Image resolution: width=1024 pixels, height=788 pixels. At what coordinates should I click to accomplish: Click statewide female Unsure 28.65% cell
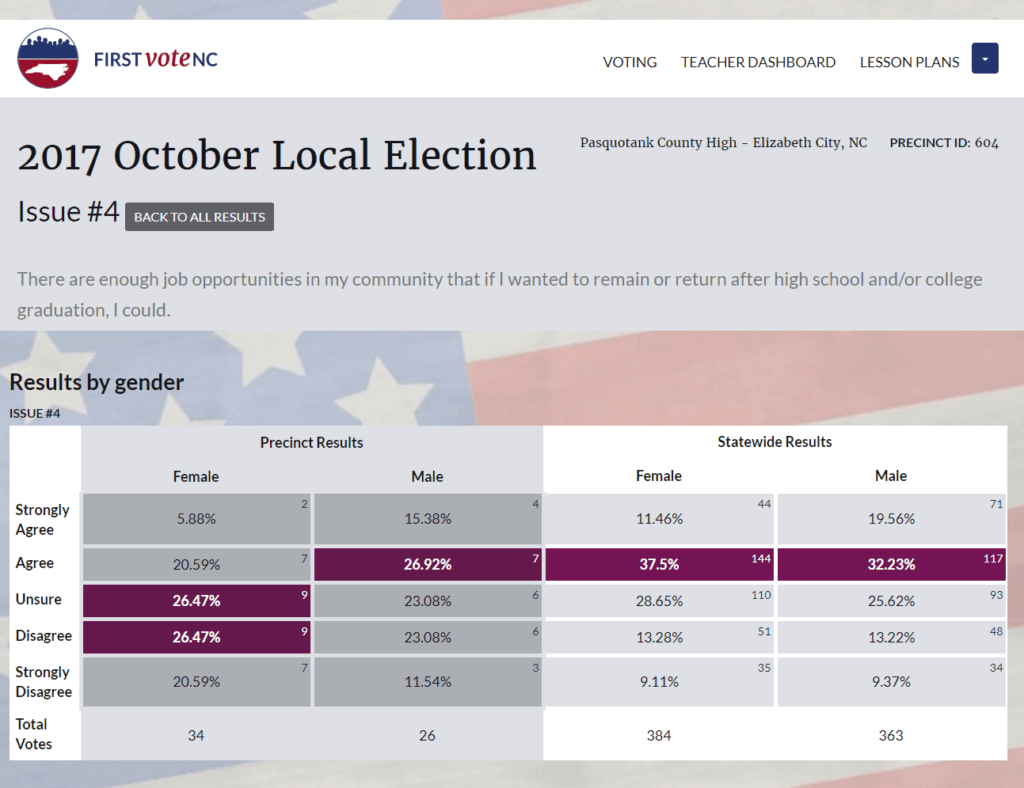659,600
